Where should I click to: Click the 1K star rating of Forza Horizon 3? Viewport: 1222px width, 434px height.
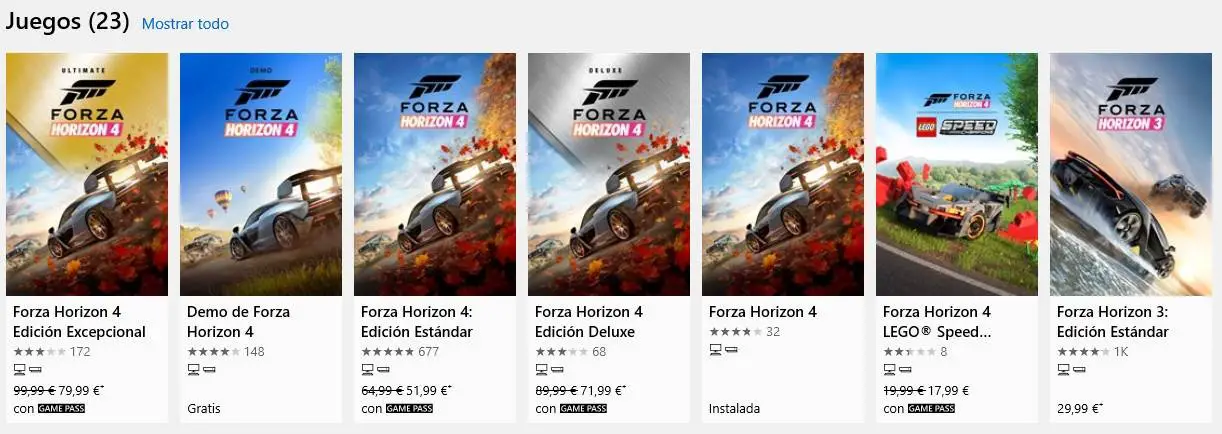pyautogui.click(x=1082, y=352)
